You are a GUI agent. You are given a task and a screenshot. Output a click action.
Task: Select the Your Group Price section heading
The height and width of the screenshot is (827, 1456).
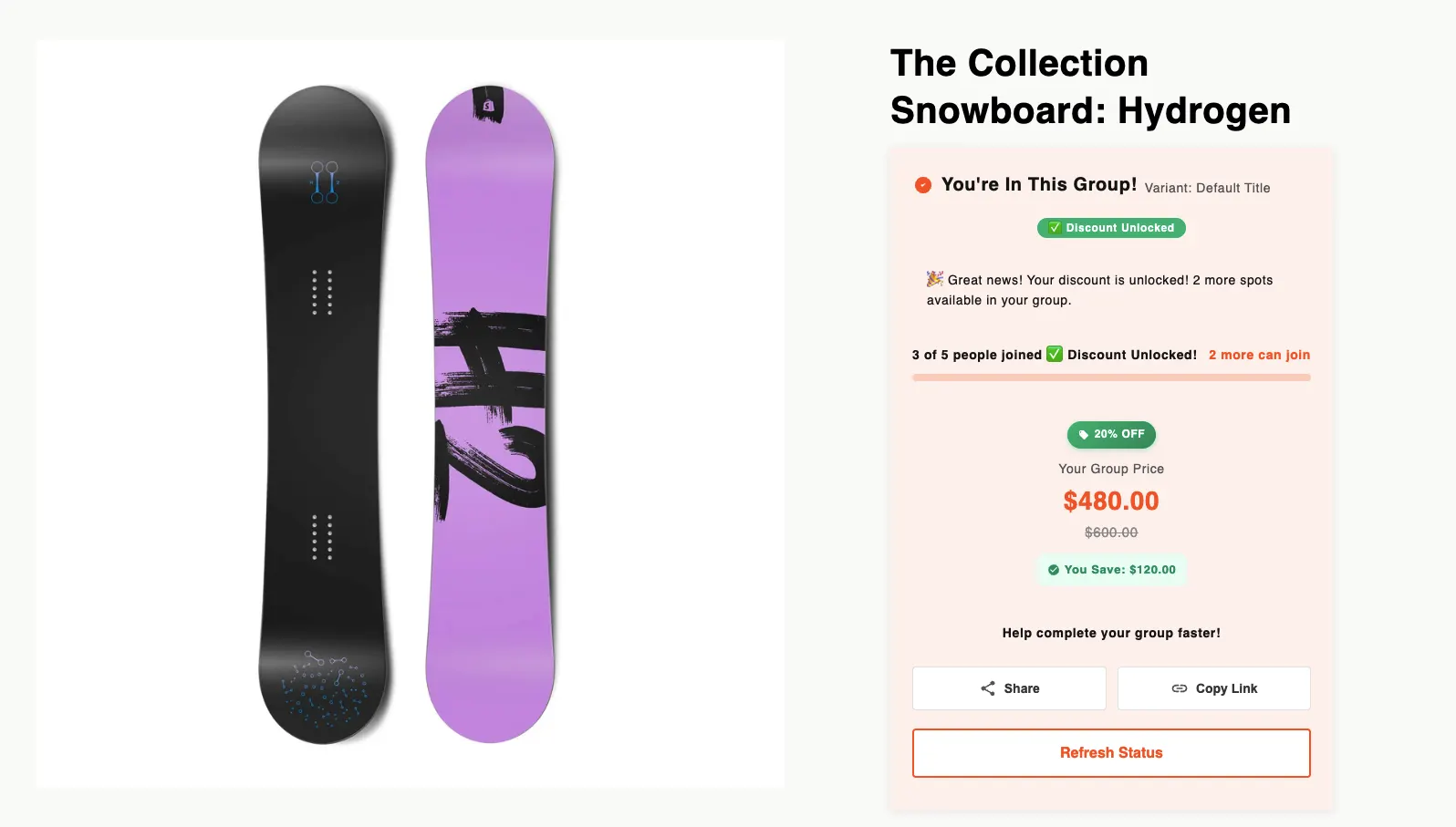(x=1111, y=468)
